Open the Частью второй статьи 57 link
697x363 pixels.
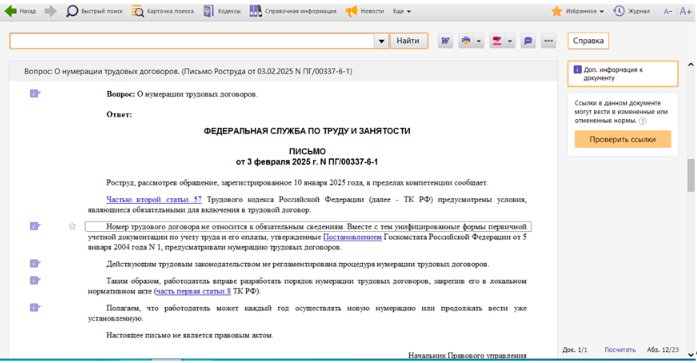(154, 199)
